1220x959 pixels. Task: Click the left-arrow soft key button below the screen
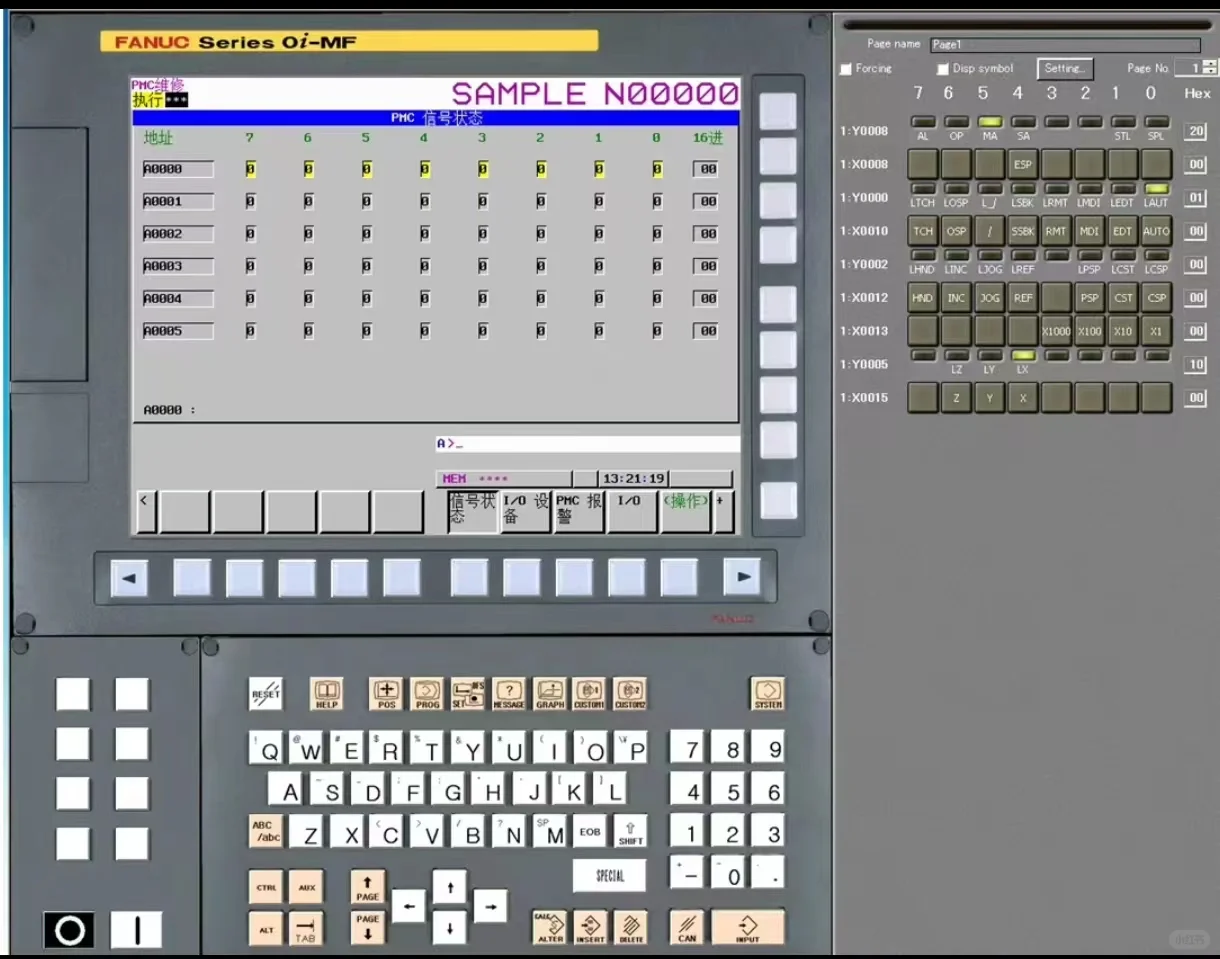point(129,578)
